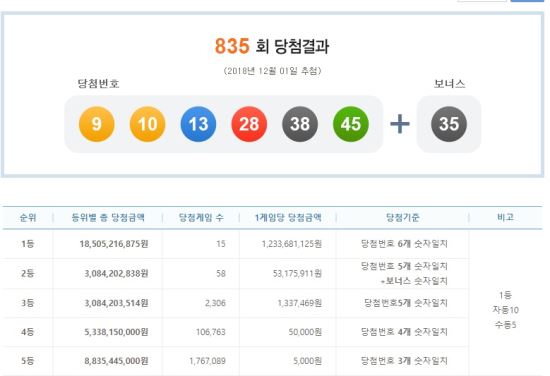This screenshot has height=376, width=550.
Task: Select the 1게임당 당첨금액 column header
Action: click(288, 217)
